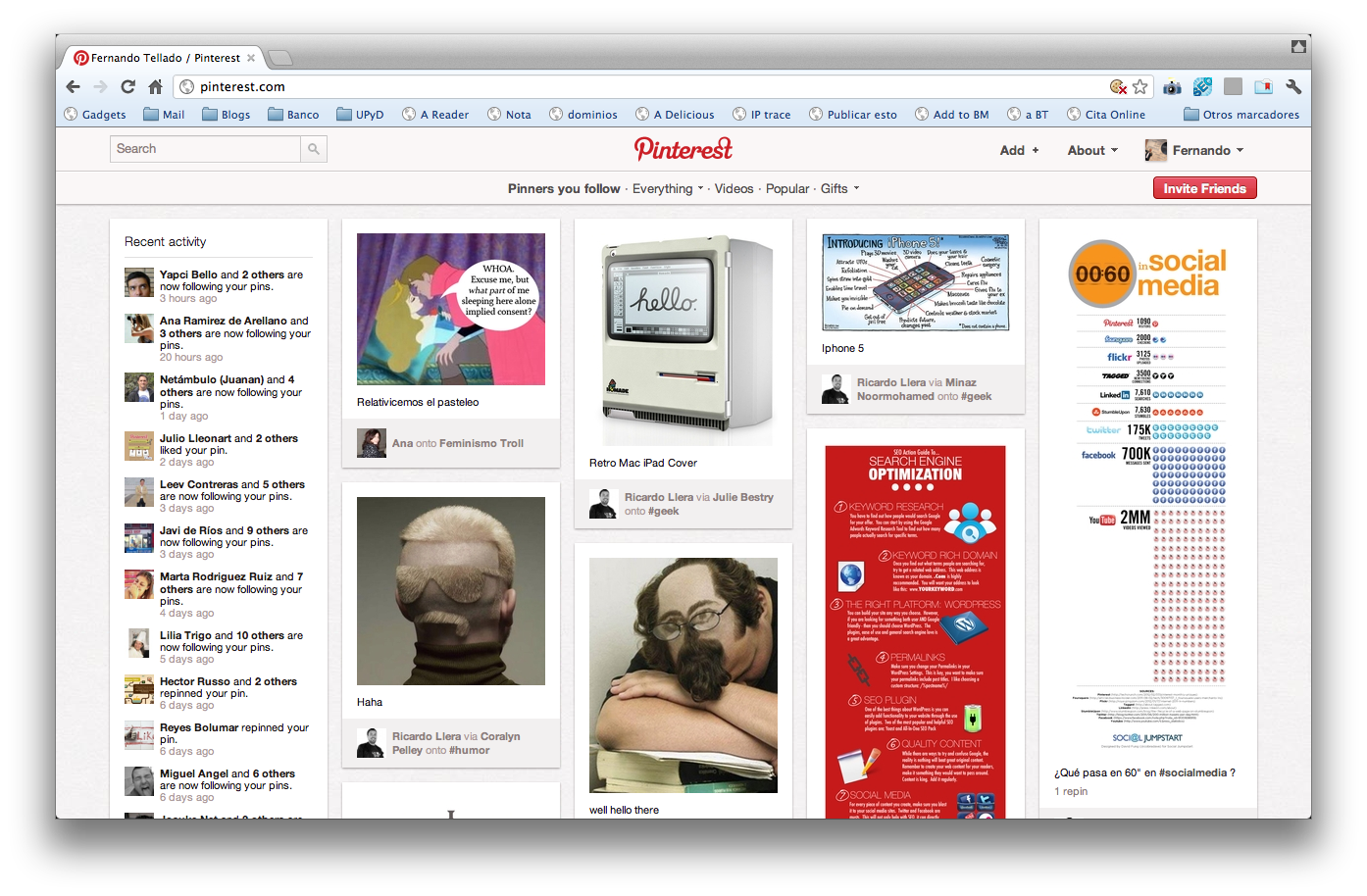This screenshot has height=896, width=1367.
Task: Open the Otros marcadores folder
Action: pos(1241,115)
